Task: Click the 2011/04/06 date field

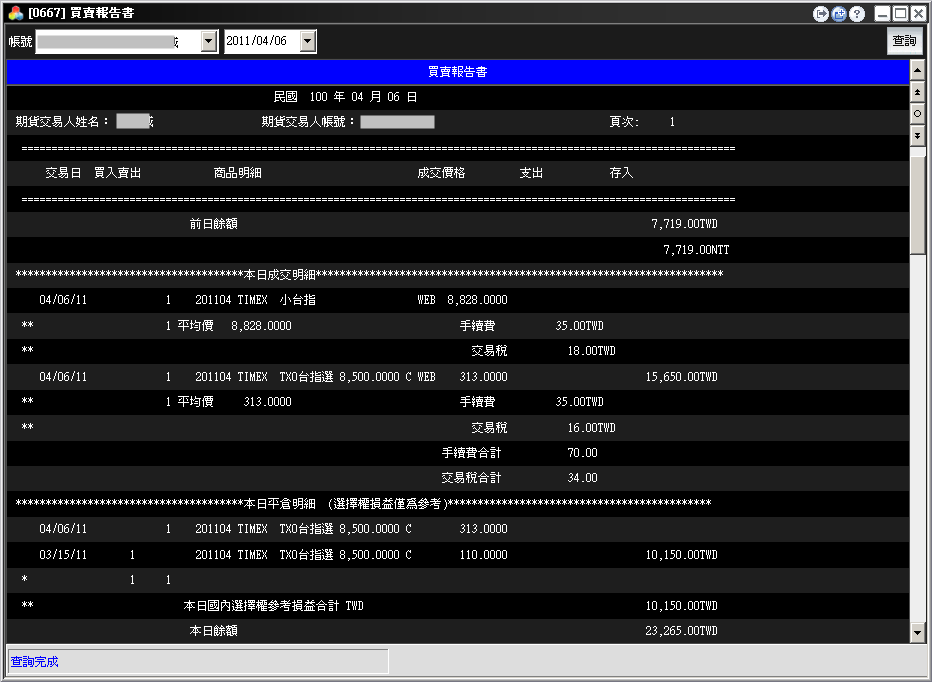Action: pos(260,41)
